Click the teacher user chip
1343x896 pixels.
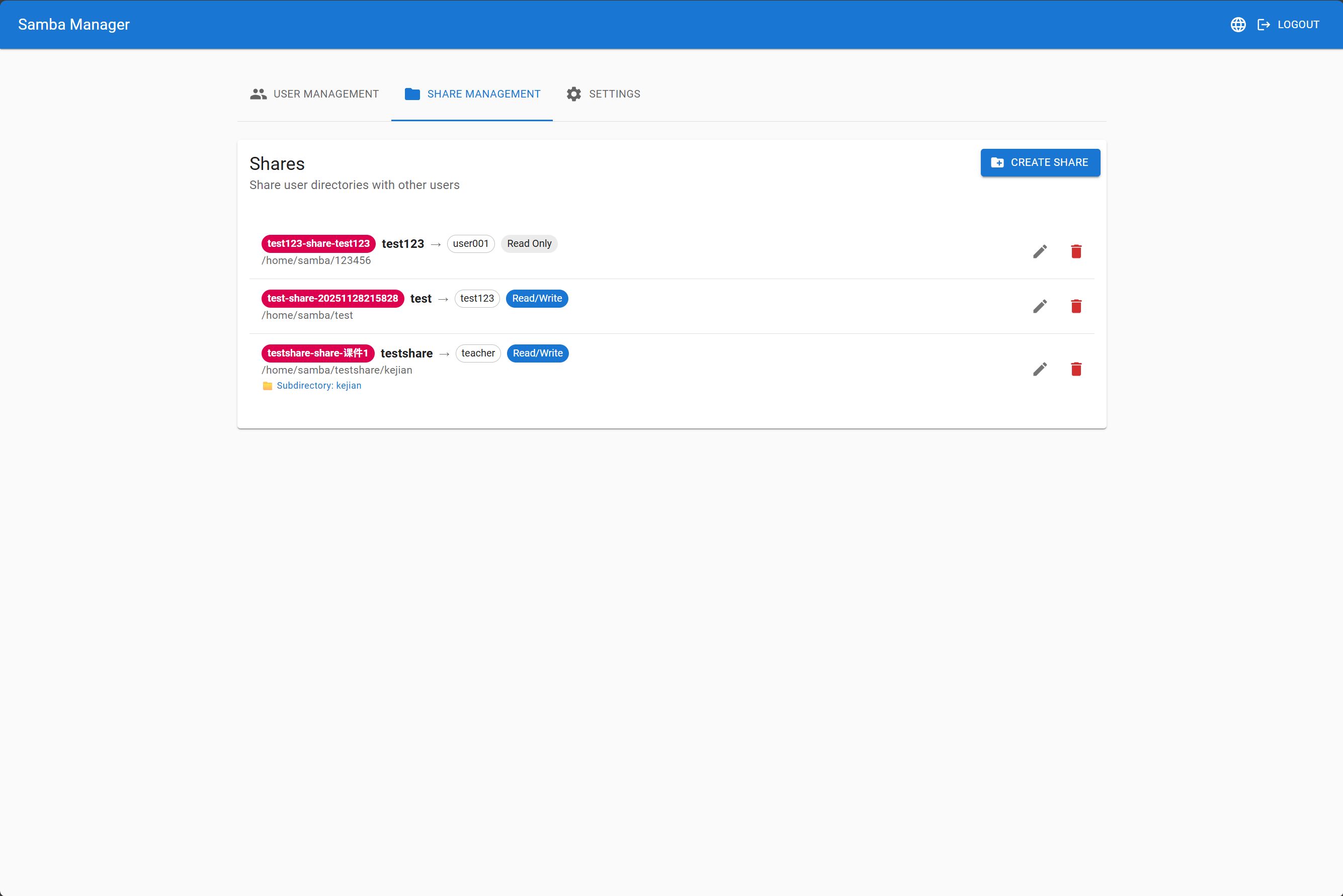(478, 353)
